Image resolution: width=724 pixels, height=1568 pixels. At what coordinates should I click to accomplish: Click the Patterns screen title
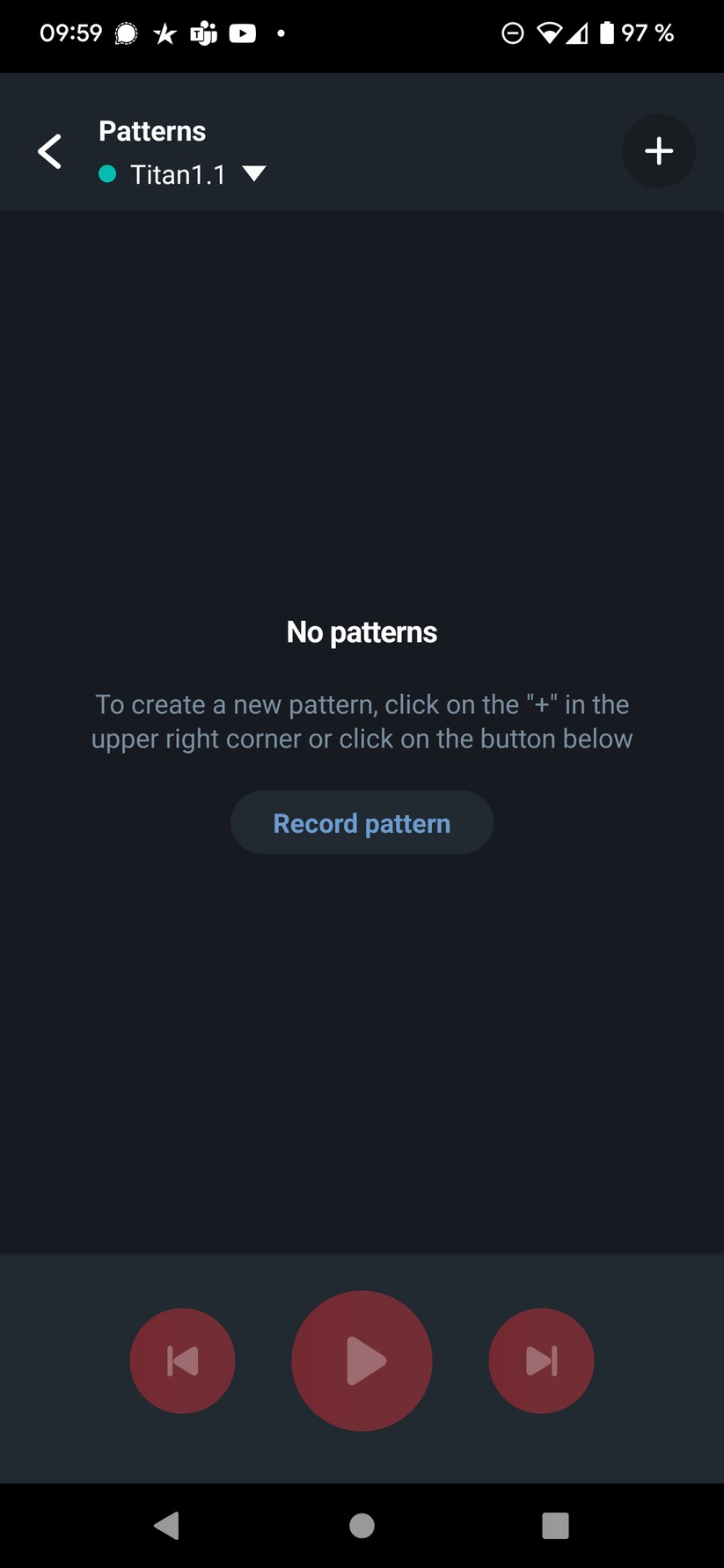(x=152, y=131)
